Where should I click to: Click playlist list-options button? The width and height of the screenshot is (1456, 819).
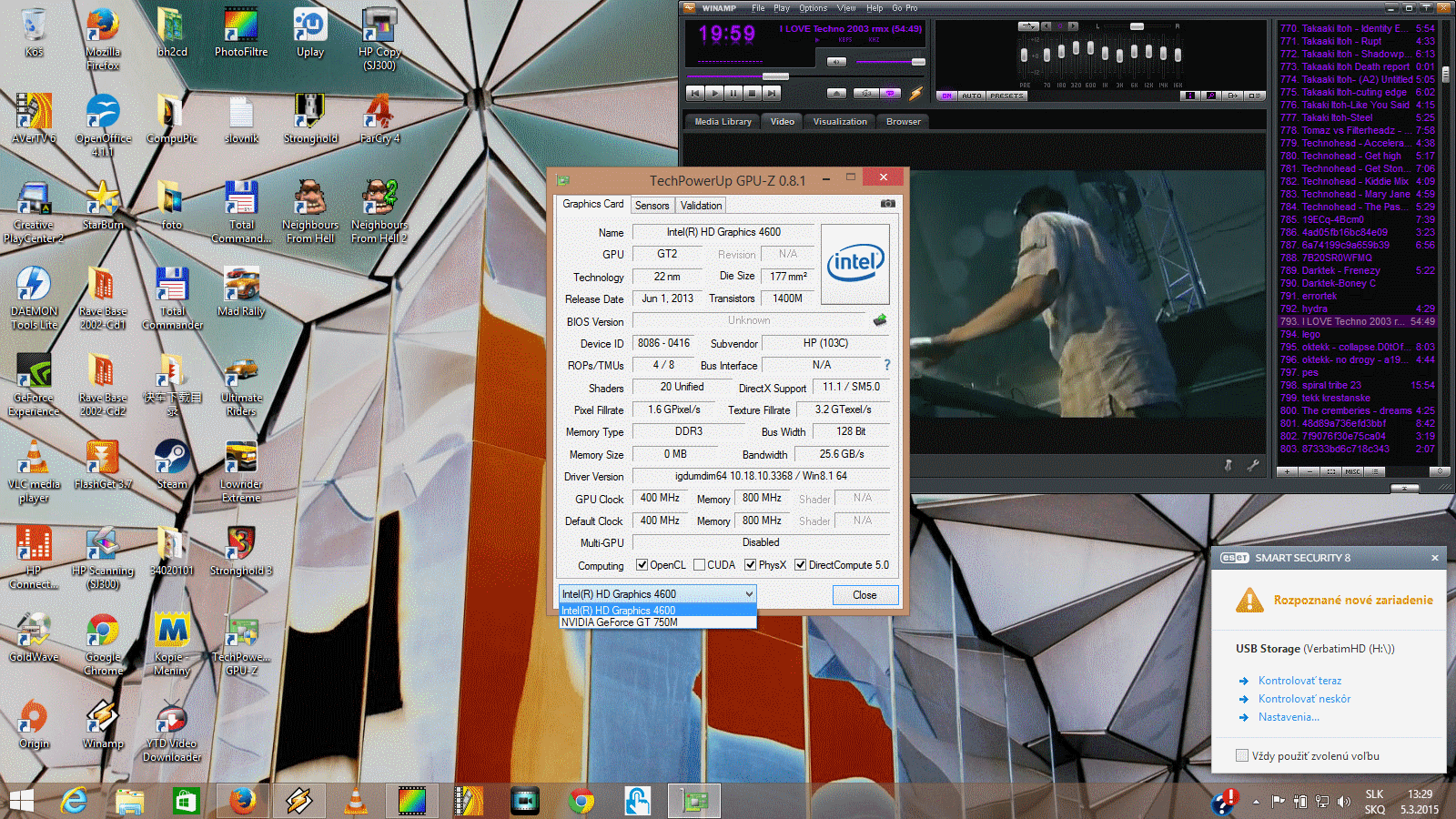[1374, 471]
